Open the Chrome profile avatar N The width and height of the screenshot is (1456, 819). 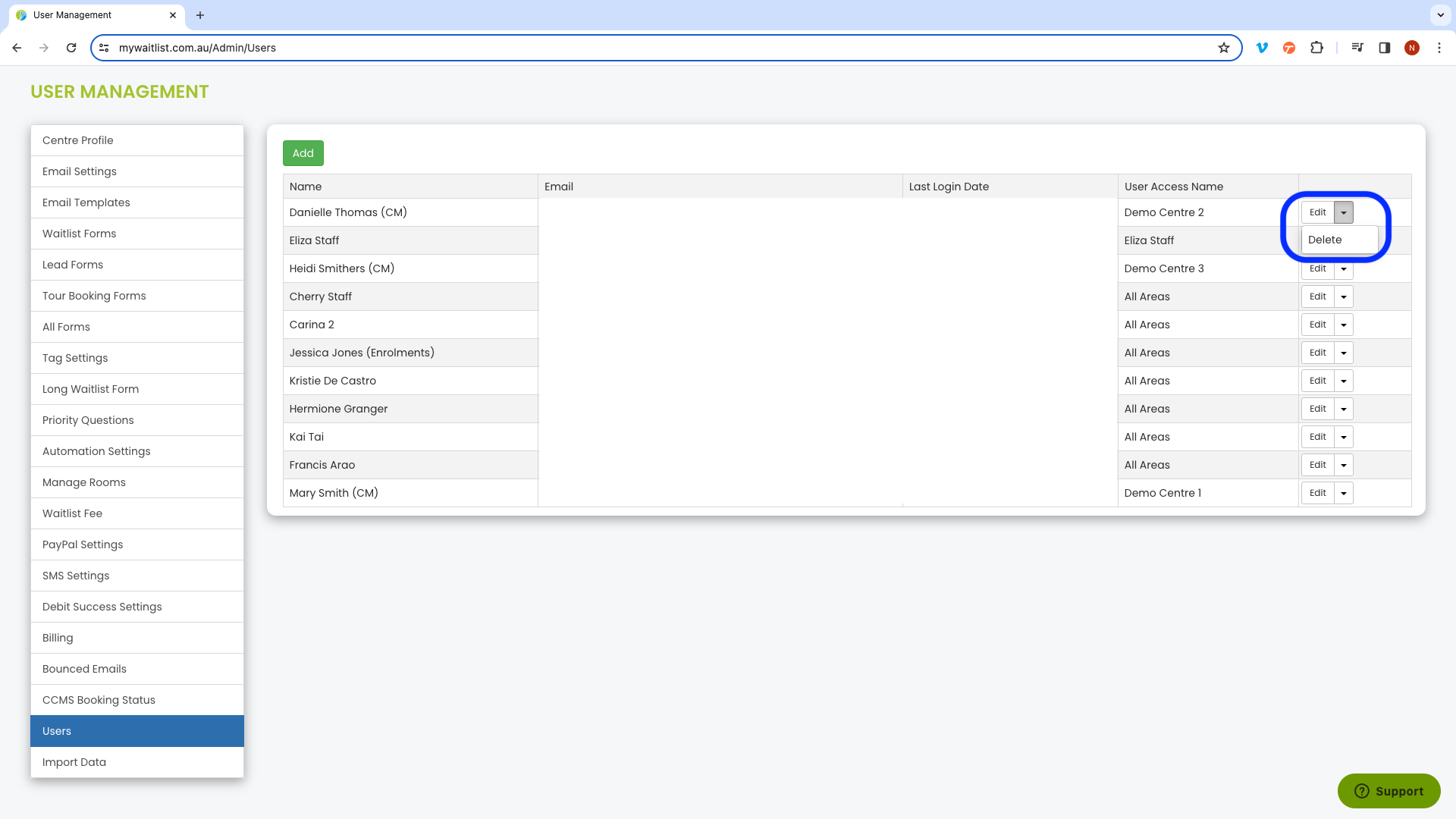point(1412,48)
